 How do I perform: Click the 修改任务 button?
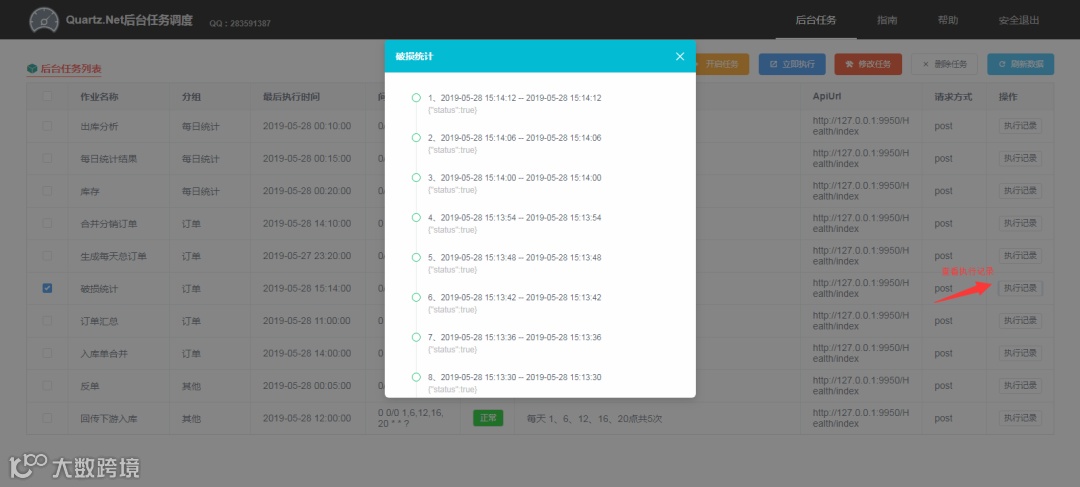868,64
